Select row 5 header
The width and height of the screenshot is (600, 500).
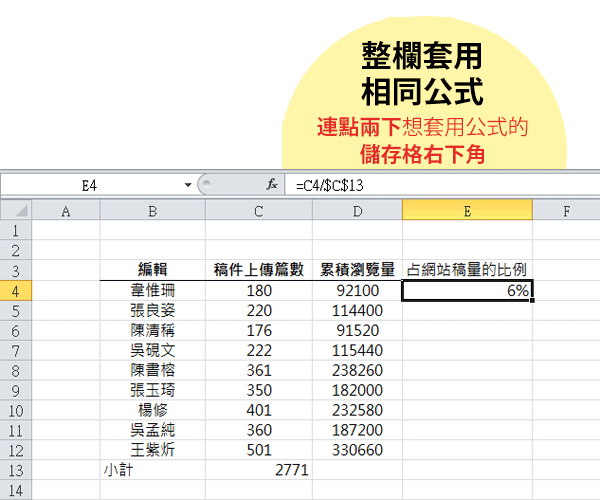(16, 311)
